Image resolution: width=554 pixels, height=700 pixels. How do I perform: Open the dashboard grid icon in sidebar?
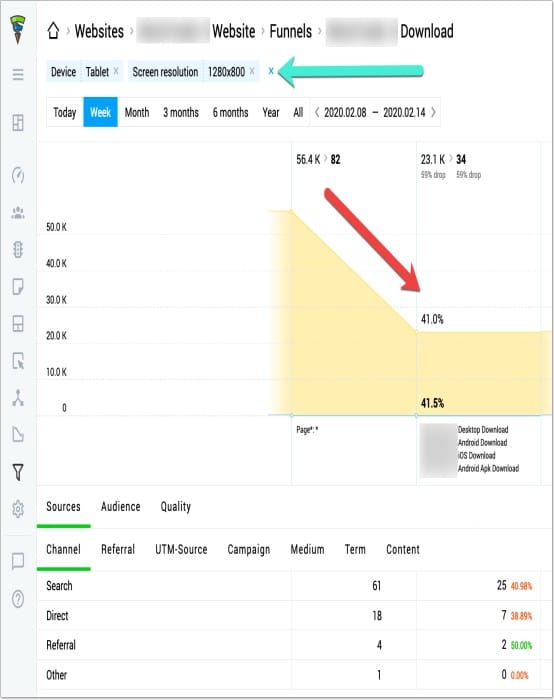pyautogui.click(x=18, y=122)
